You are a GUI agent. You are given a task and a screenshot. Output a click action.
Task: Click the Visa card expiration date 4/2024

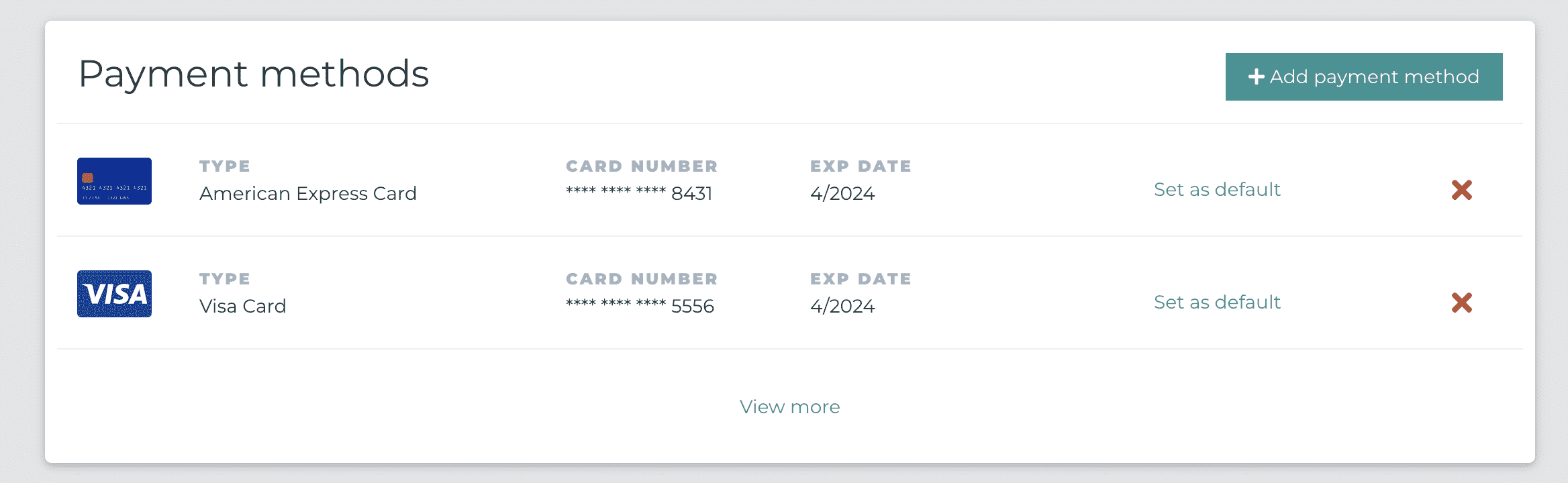click(x=842, y=306)
